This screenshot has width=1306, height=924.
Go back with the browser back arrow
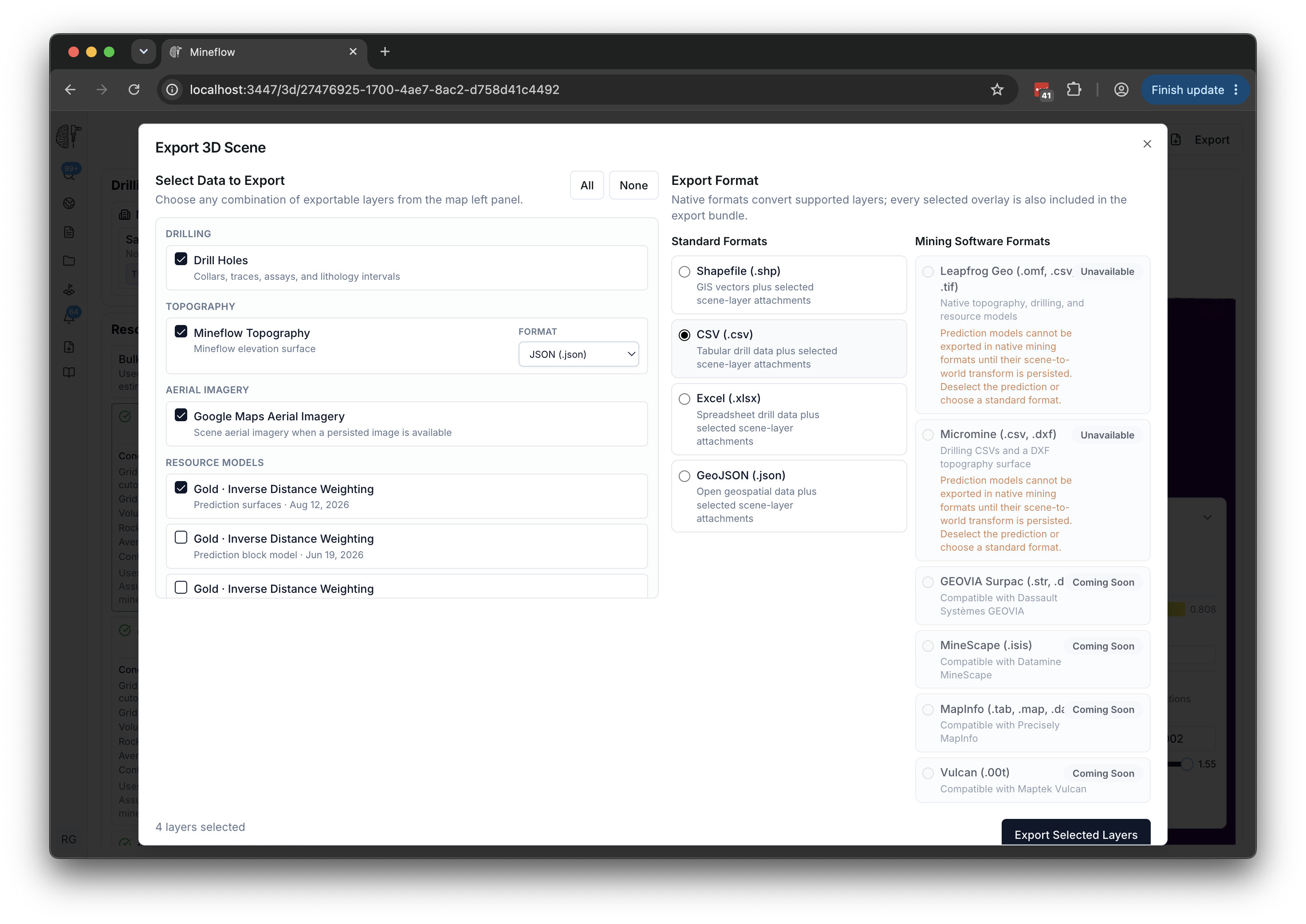[x=70, y=90]
